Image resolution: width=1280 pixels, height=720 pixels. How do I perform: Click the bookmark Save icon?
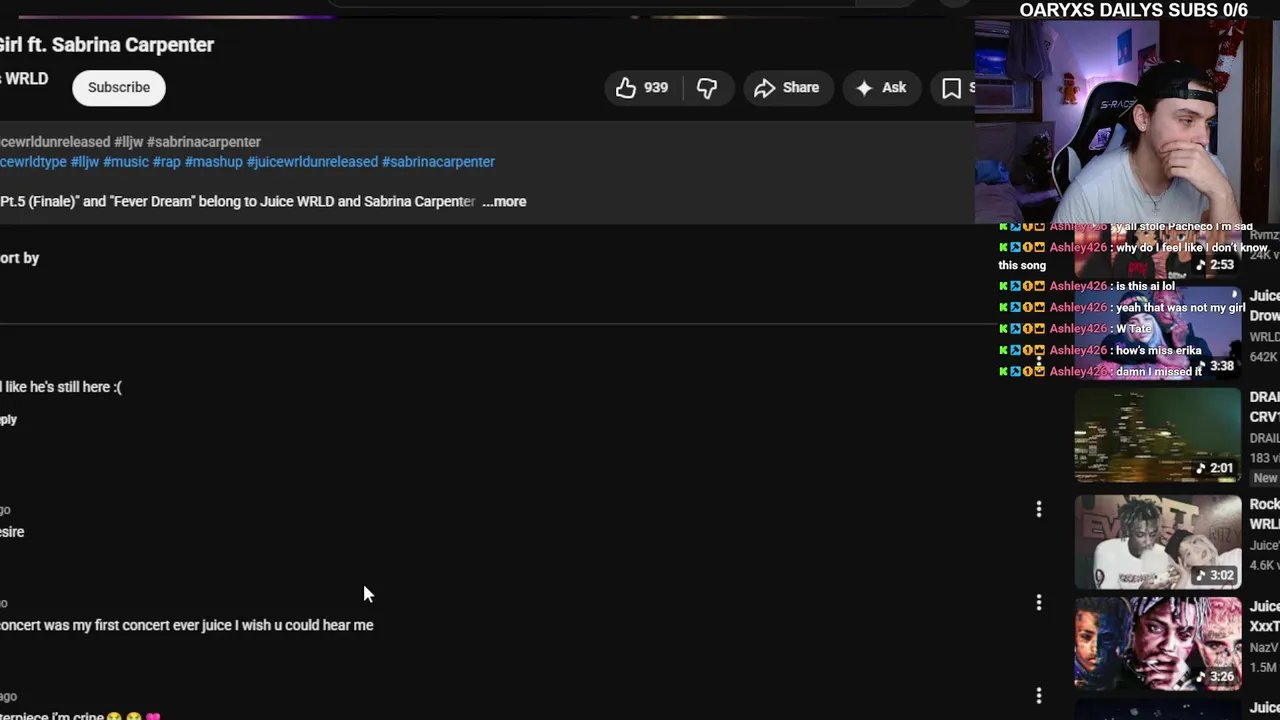point(952,88)
